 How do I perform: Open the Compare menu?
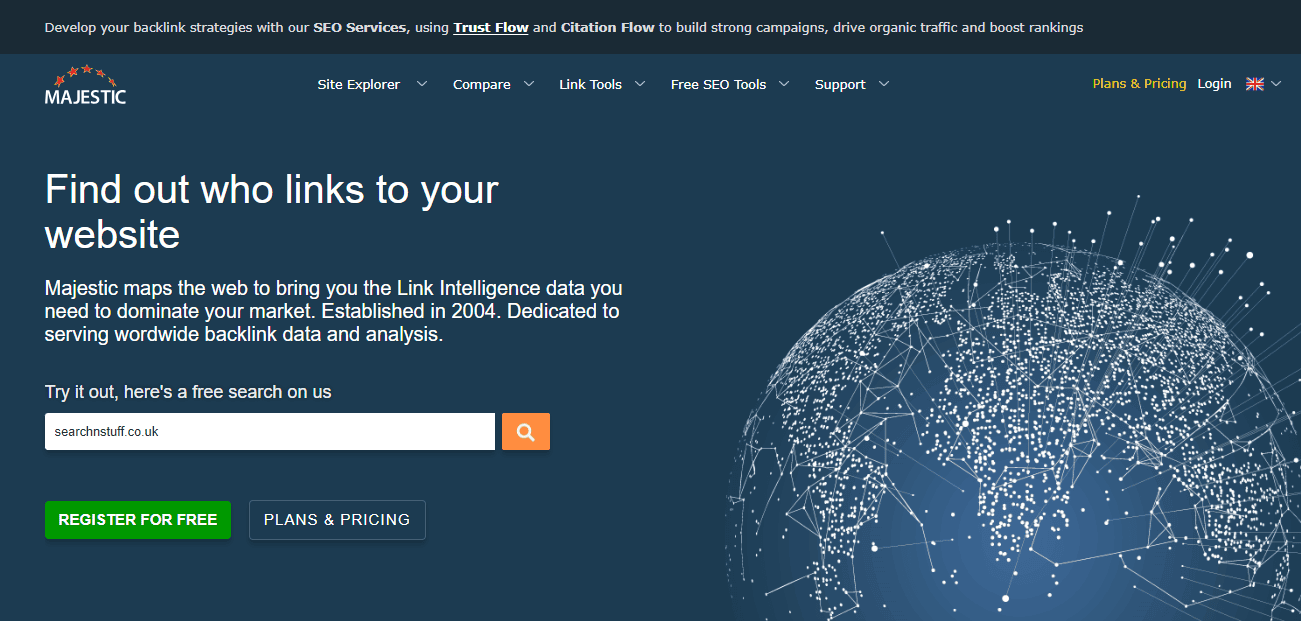tap(481, 85)
